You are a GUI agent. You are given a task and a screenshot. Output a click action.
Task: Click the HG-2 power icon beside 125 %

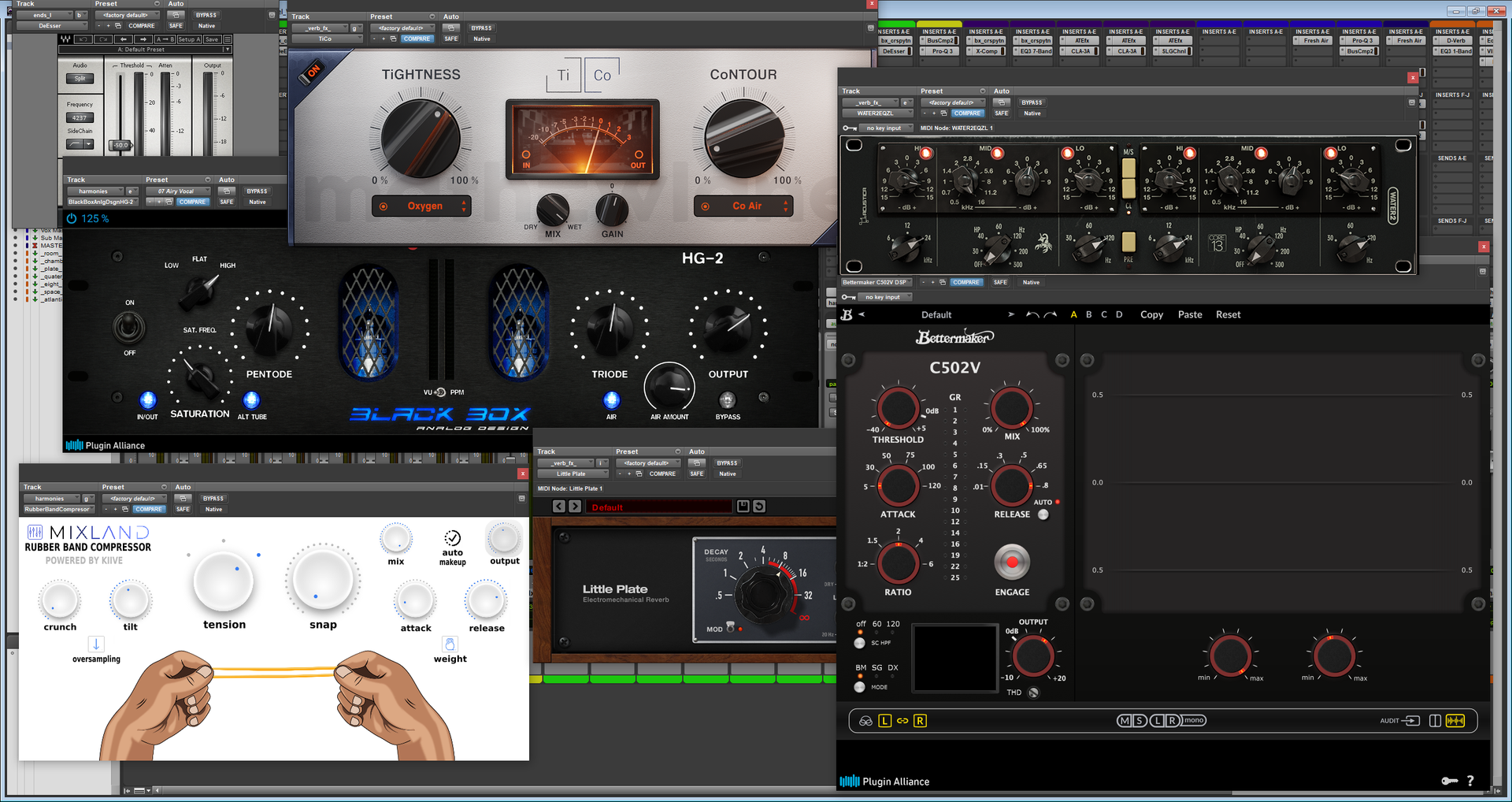point(72,219)
